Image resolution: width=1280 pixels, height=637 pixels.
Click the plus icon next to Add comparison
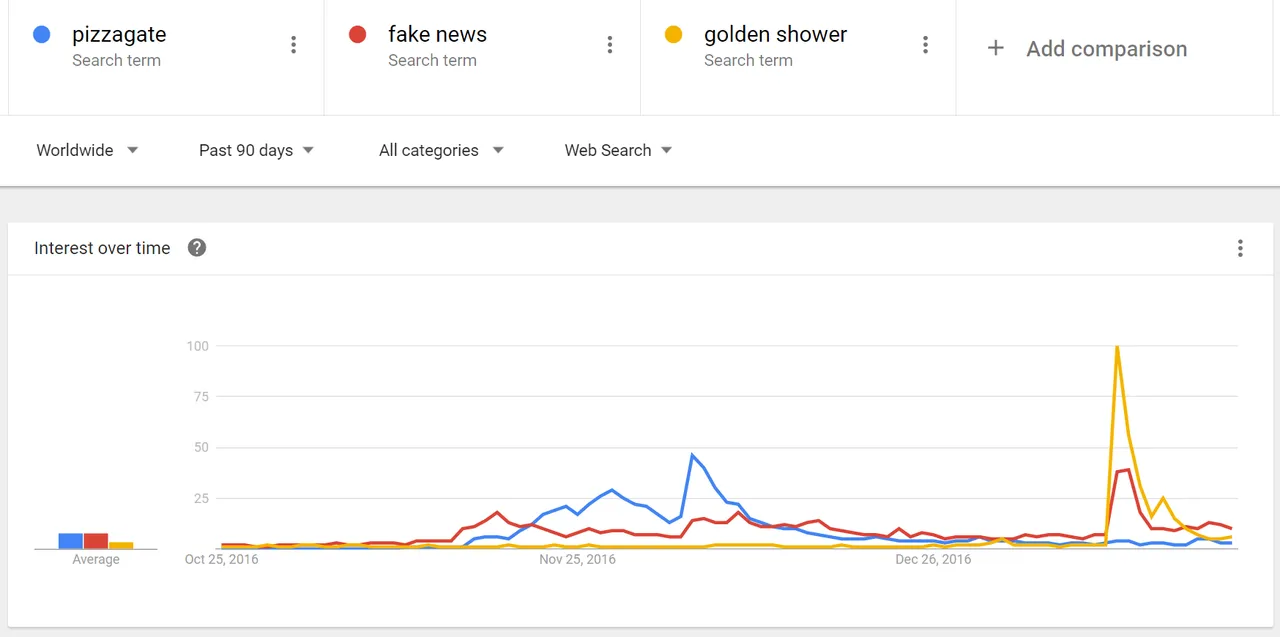pyautogui.click(x=995, y=48)
